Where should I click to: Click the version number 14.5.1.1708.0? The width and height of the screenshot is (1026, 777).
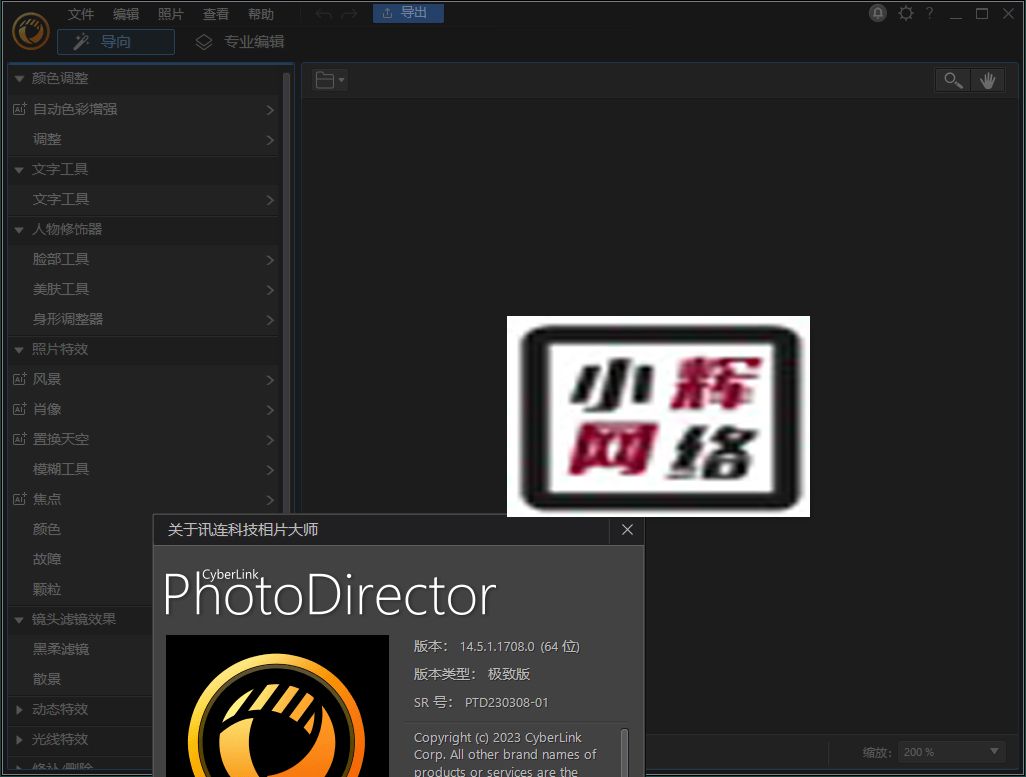497,647
